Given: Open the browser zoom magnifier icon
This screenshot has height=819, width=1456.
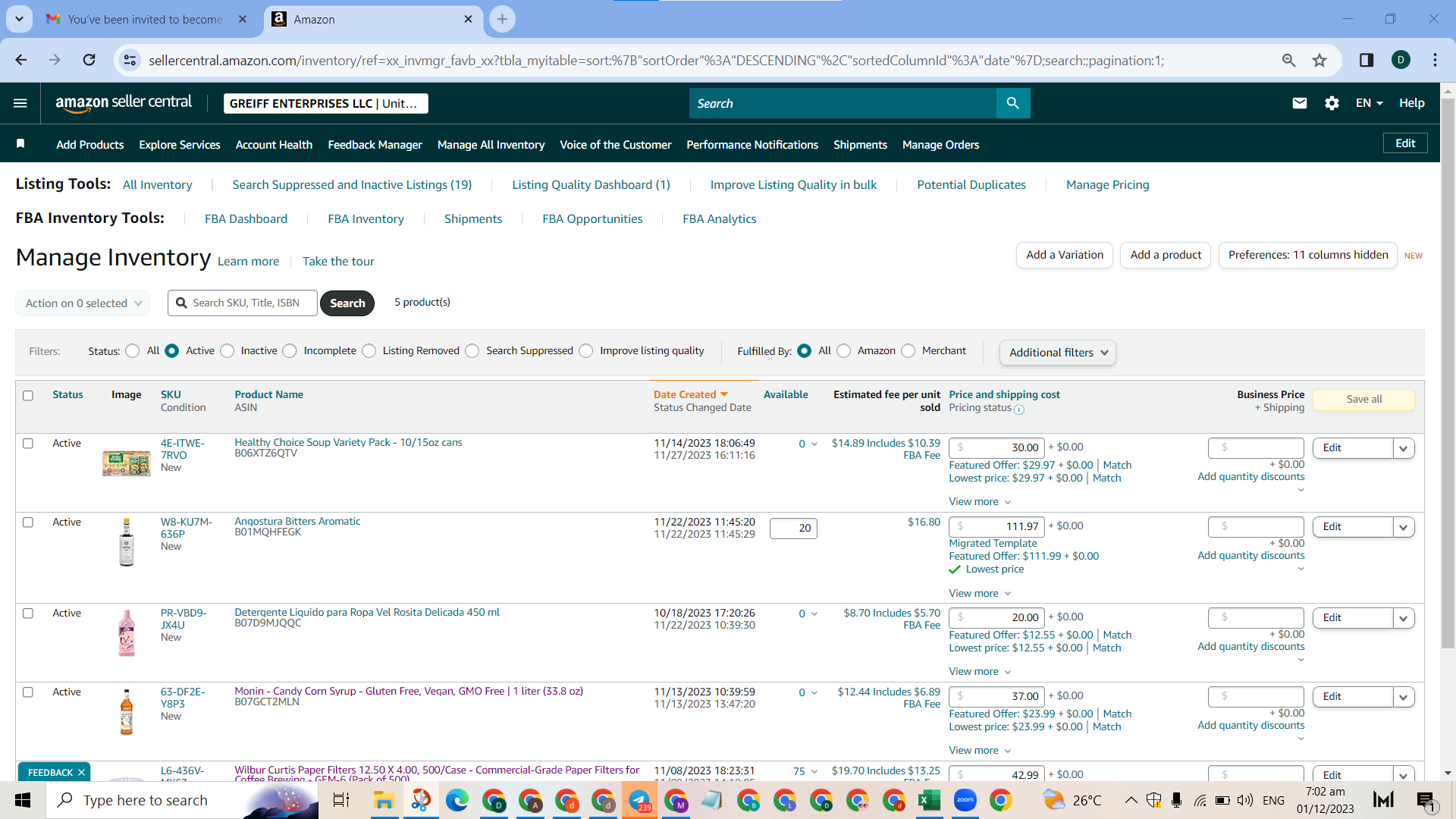Looking at the screenshot, I should 1288,60.
